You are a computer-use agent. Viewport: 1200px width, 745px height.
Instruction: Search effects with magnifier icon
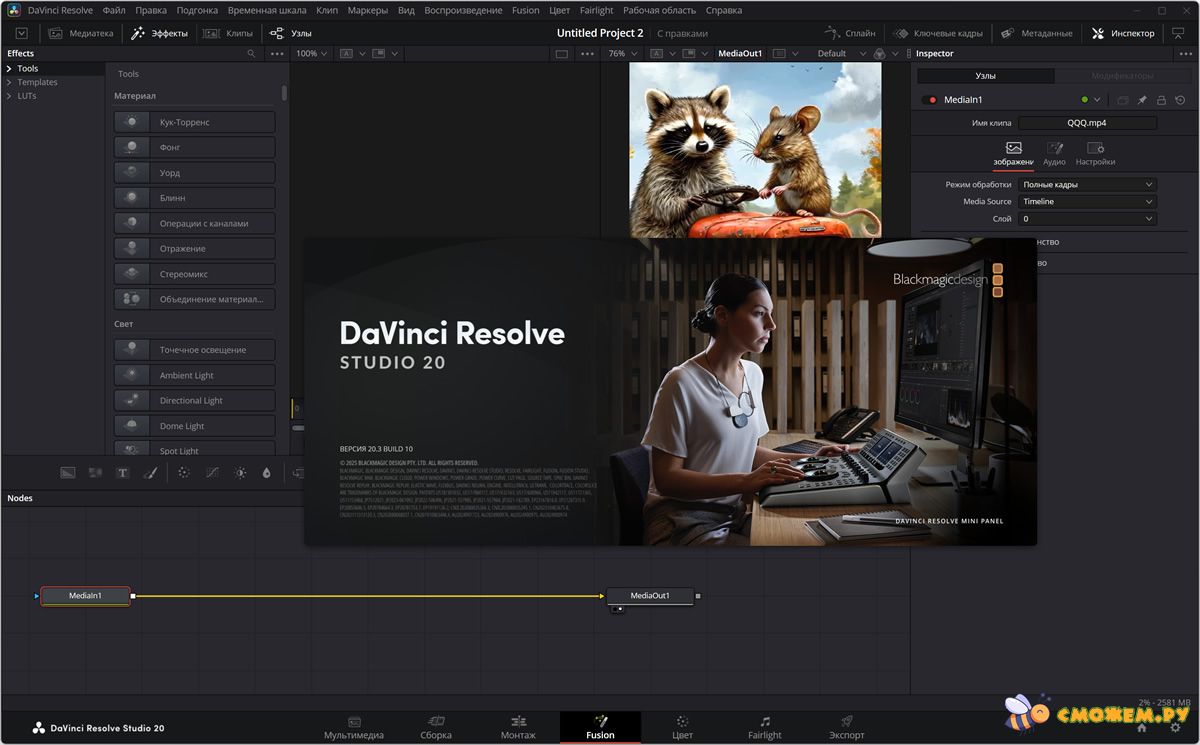coord(251,54)
